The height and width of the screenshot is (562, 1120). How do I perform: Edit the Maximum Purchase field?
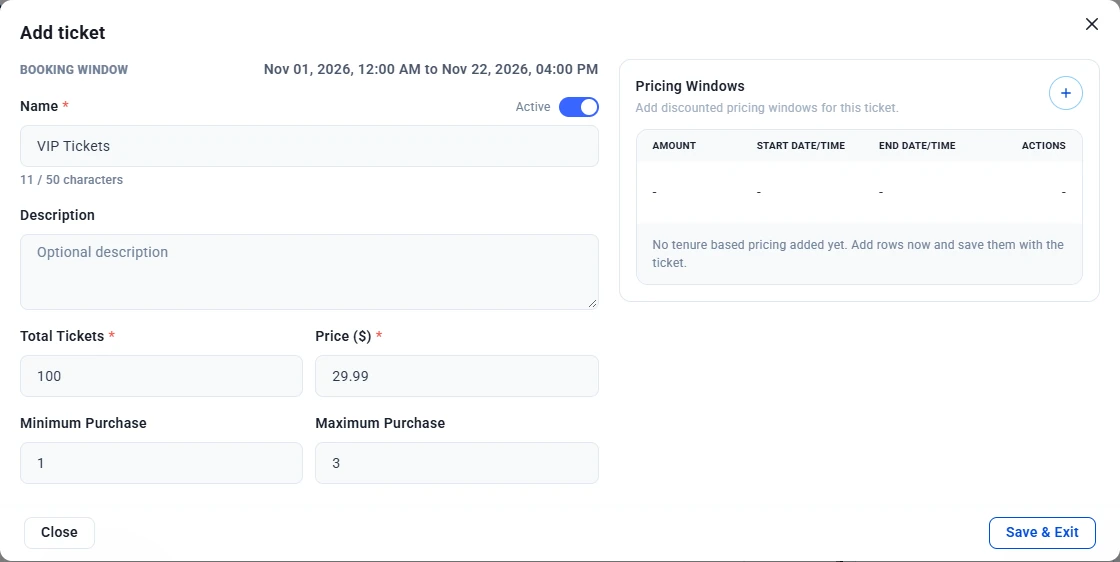coord(456,463)
